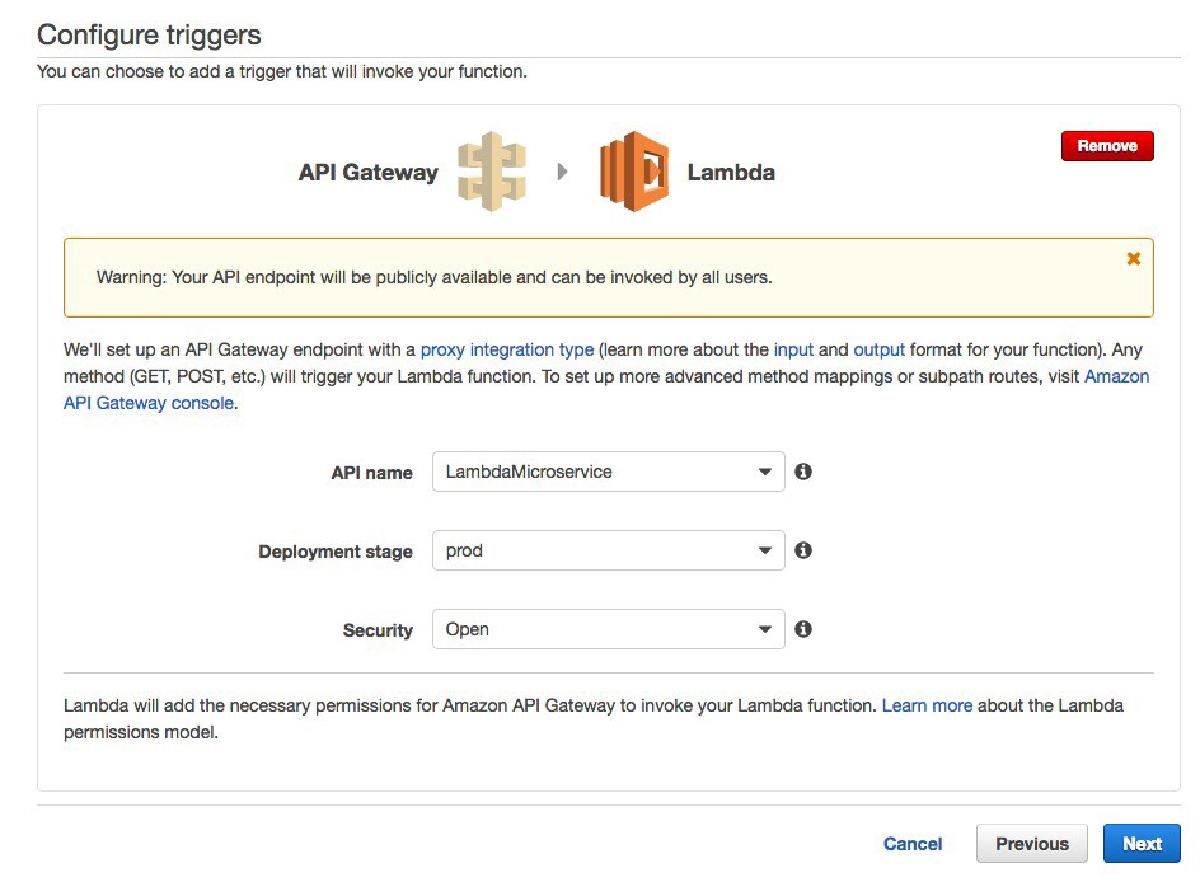This screenshot has height=882, width=1200.
Task: Click the orange Lambda icon
Action: [634, 172]
